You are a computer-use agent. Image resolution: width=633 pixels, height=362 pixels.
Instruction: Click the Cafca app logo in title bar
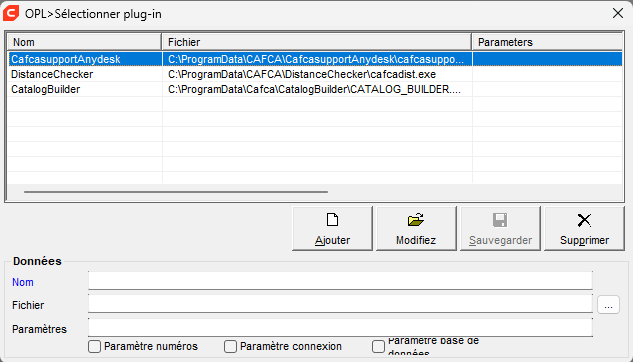(x=11, y=13)
